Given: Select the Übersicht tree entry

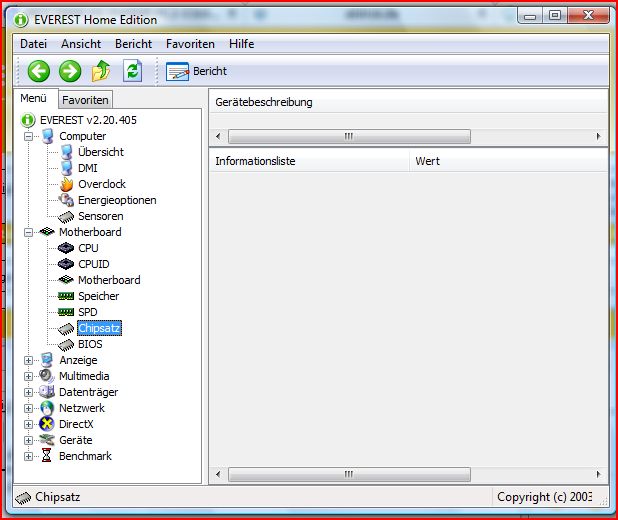Looking at the screenshot, I should pyautogui.click(x=101, y=152).
